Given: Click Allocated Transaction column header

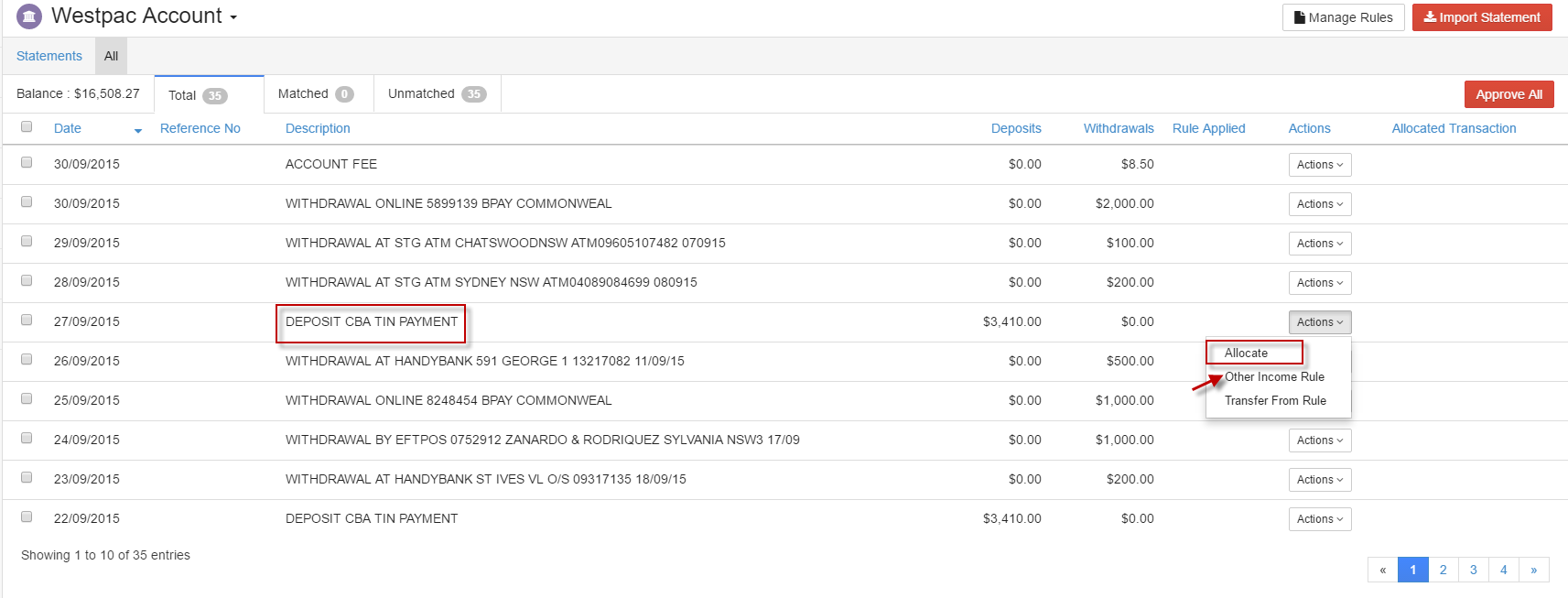Looking at the screenshot, I should [1454, 128].
